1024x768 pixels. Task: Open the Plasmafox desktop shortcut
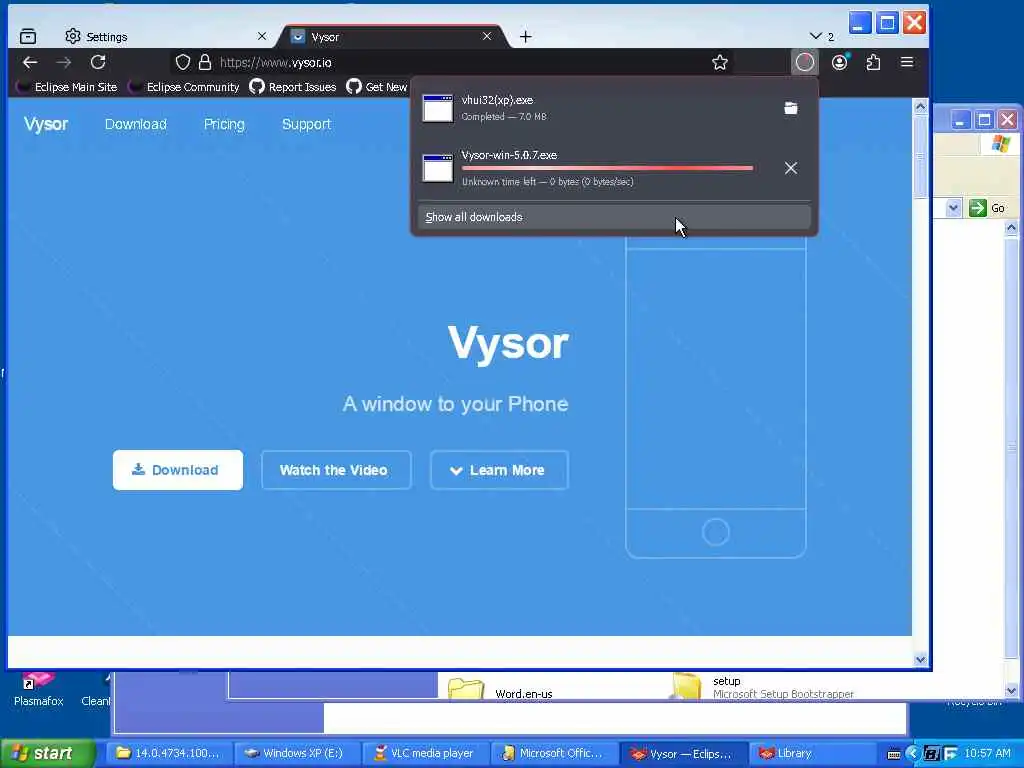coord(38,689)
